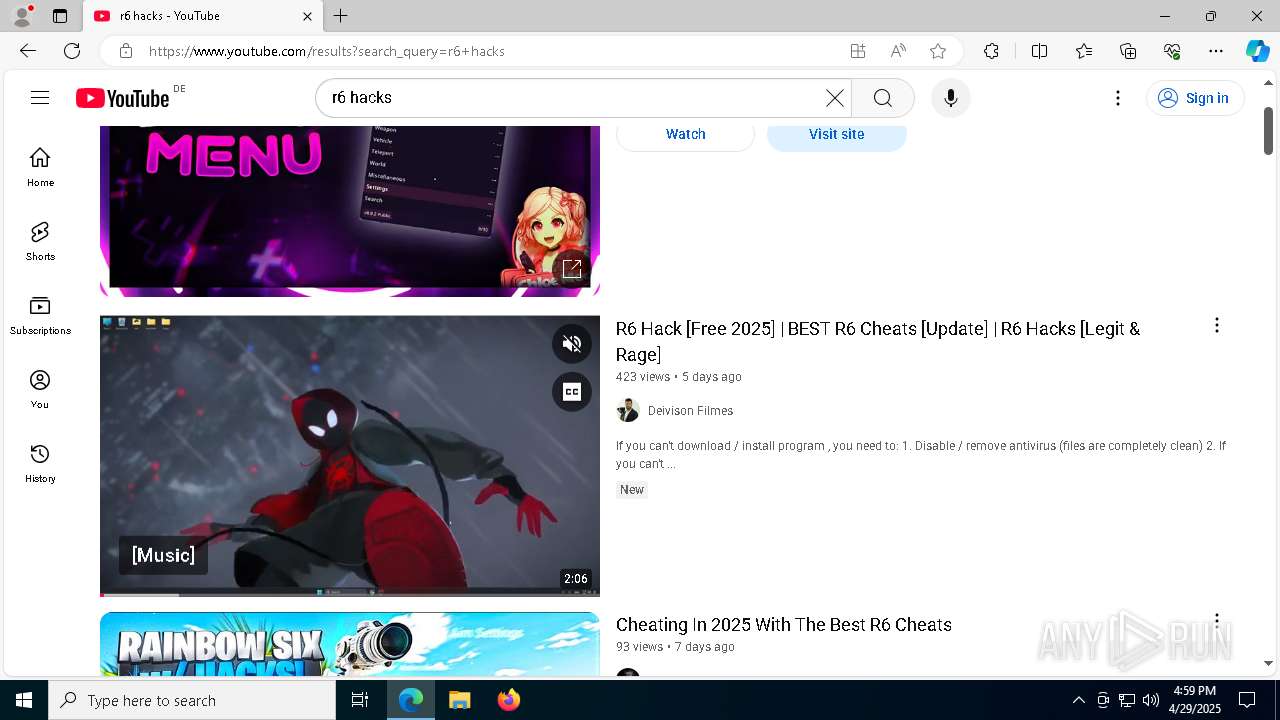Open Home in the sidebar
Viewport: 1280px width, 720px height.
40,167
